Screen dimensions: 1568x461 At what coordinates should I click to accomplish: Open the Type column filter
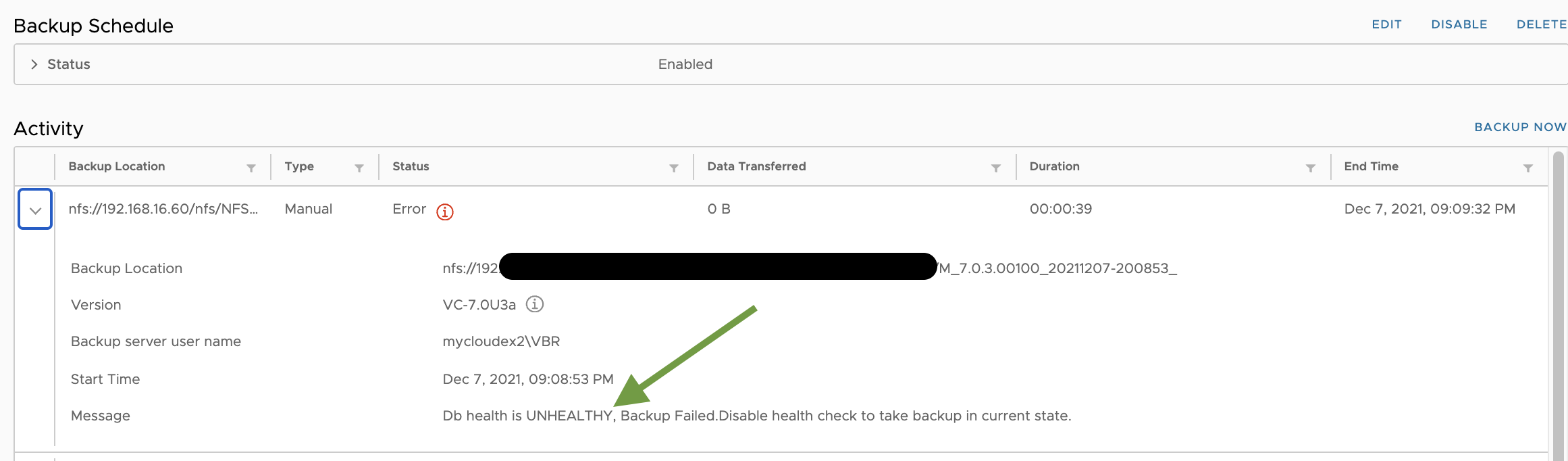click(x=359, y=168)
